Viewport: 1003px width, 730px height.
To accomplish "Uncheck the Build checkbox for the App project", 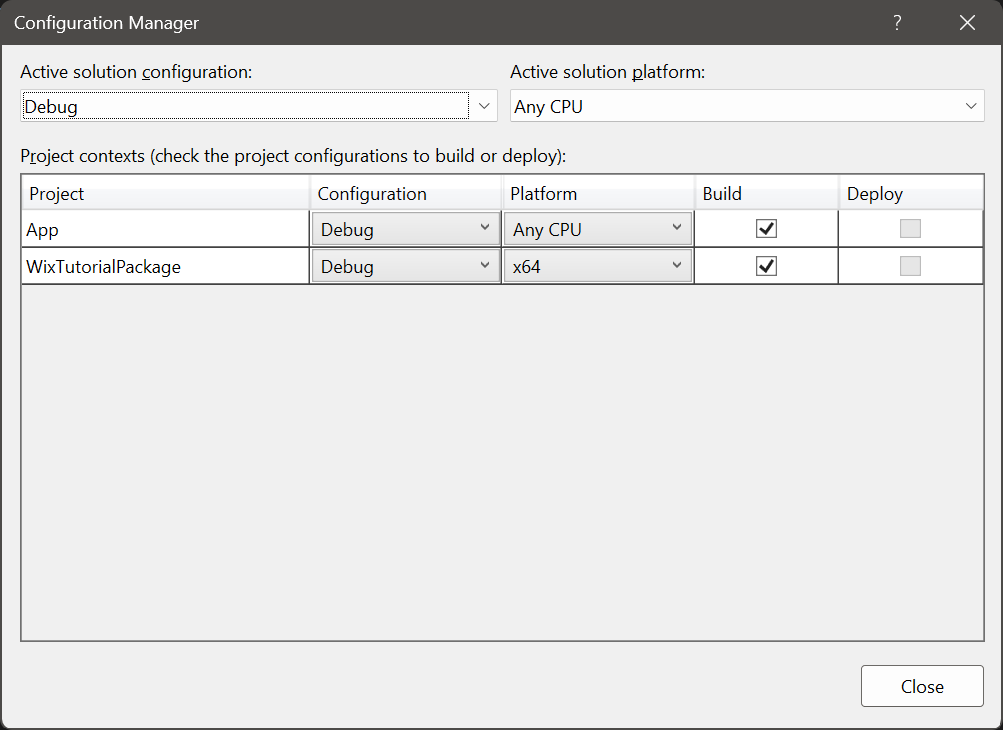I will click(x=765, y=228).
